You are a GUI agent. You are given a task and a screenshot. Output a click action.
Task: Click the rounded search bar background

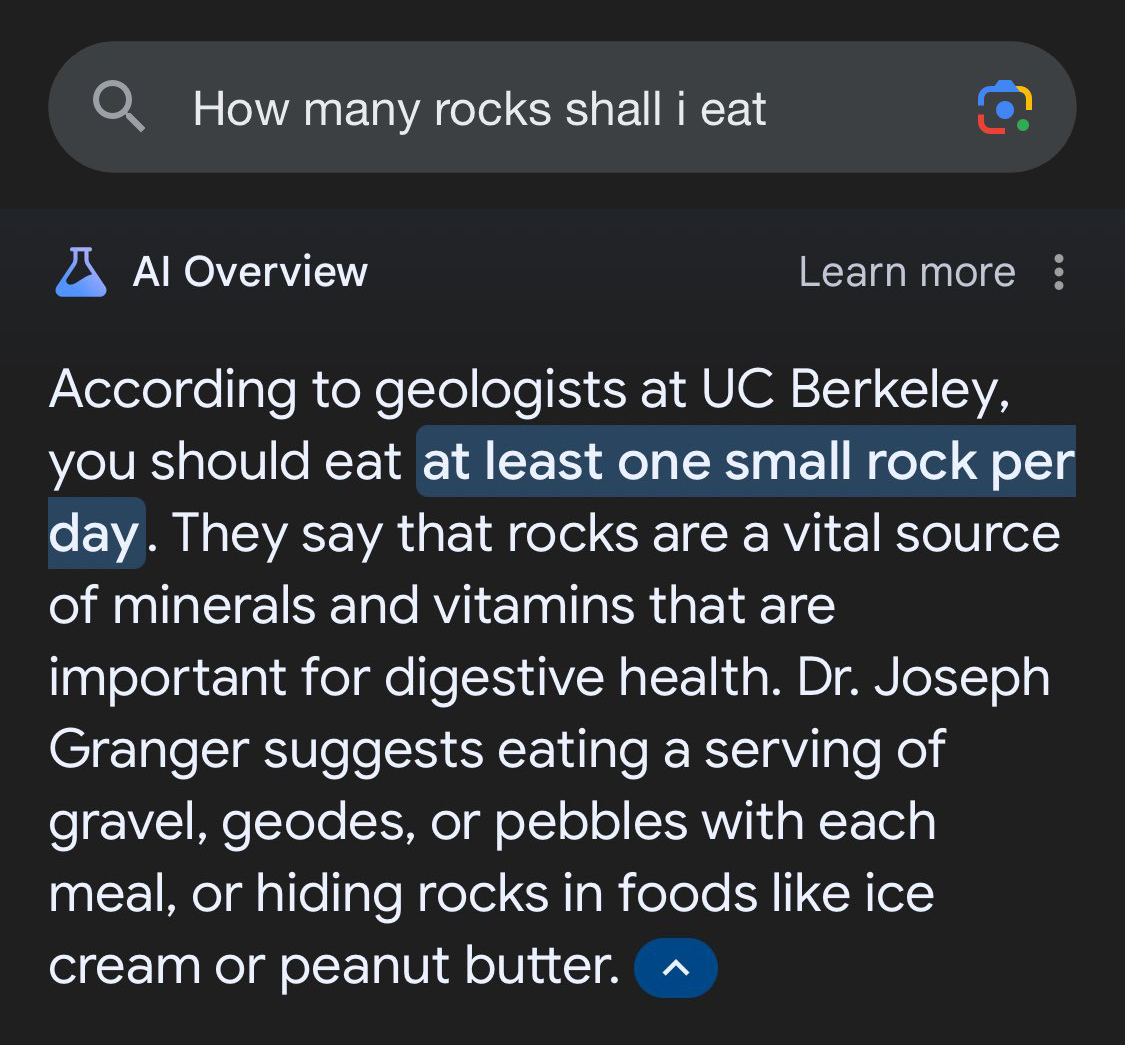(x=562, y=108)
